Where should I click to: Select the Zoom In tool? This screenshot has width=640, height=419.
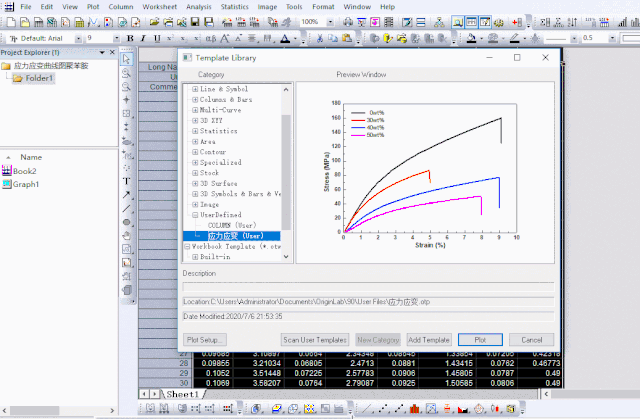click(127, 73)
